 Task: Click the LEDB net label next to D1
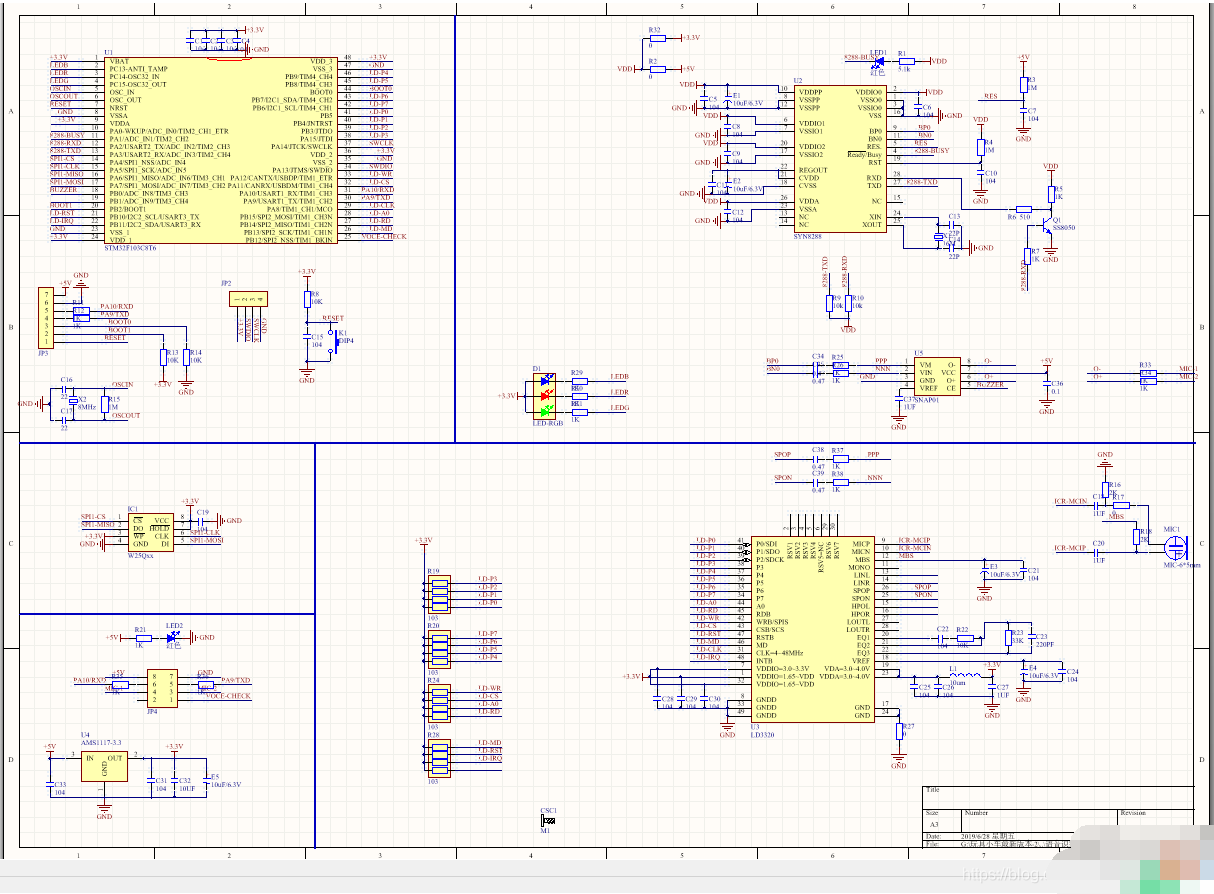tap(619, 377)
